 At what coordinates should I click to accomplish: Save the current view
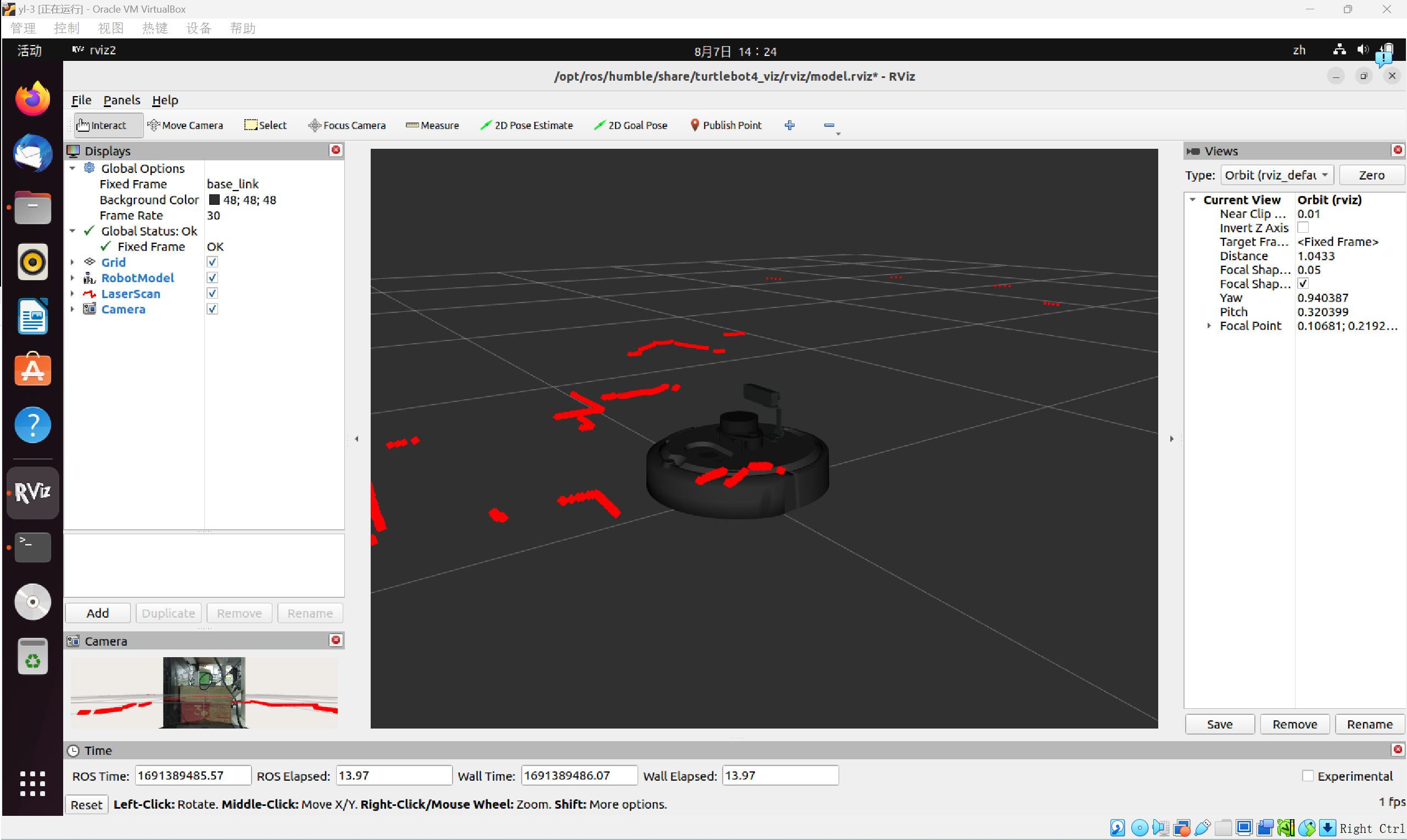tap(1220, 725)
